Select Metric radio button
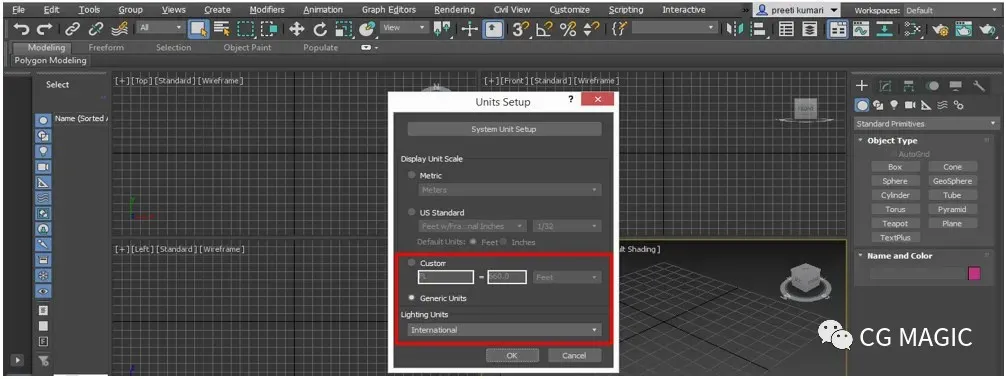Image resolution: width=1006 pixels, height=379 pixels. (x=411, y=175)
